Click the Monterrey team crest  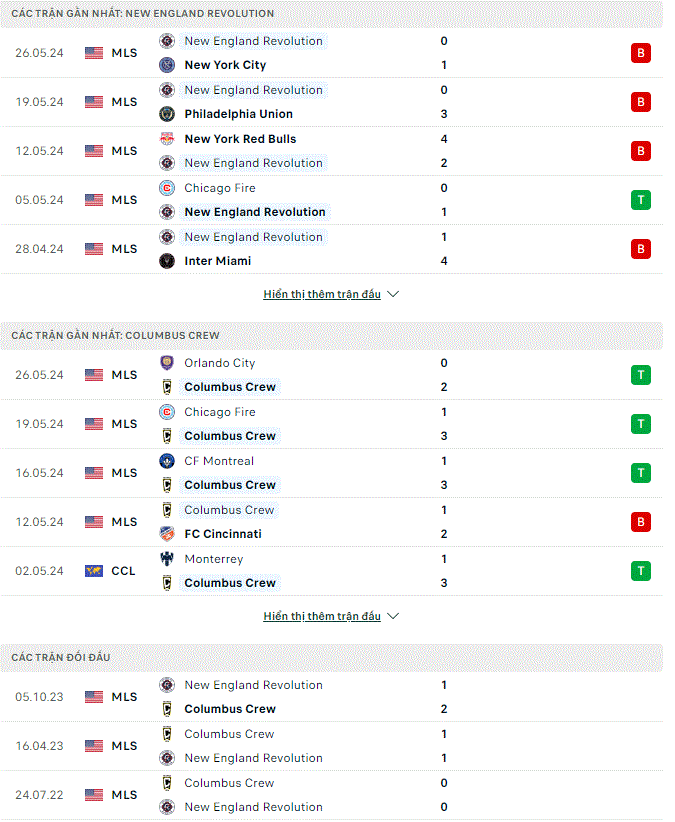tap(167, 559)
